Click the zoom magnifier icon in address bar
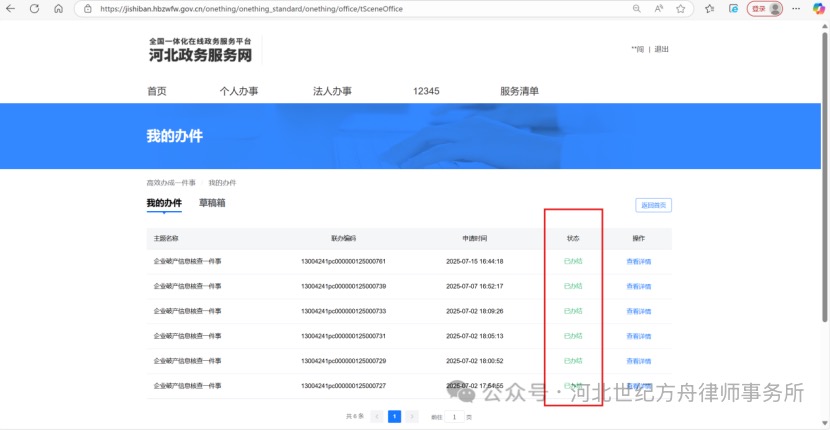The height and width of the screenshot is (430, 830). point(637,9)
